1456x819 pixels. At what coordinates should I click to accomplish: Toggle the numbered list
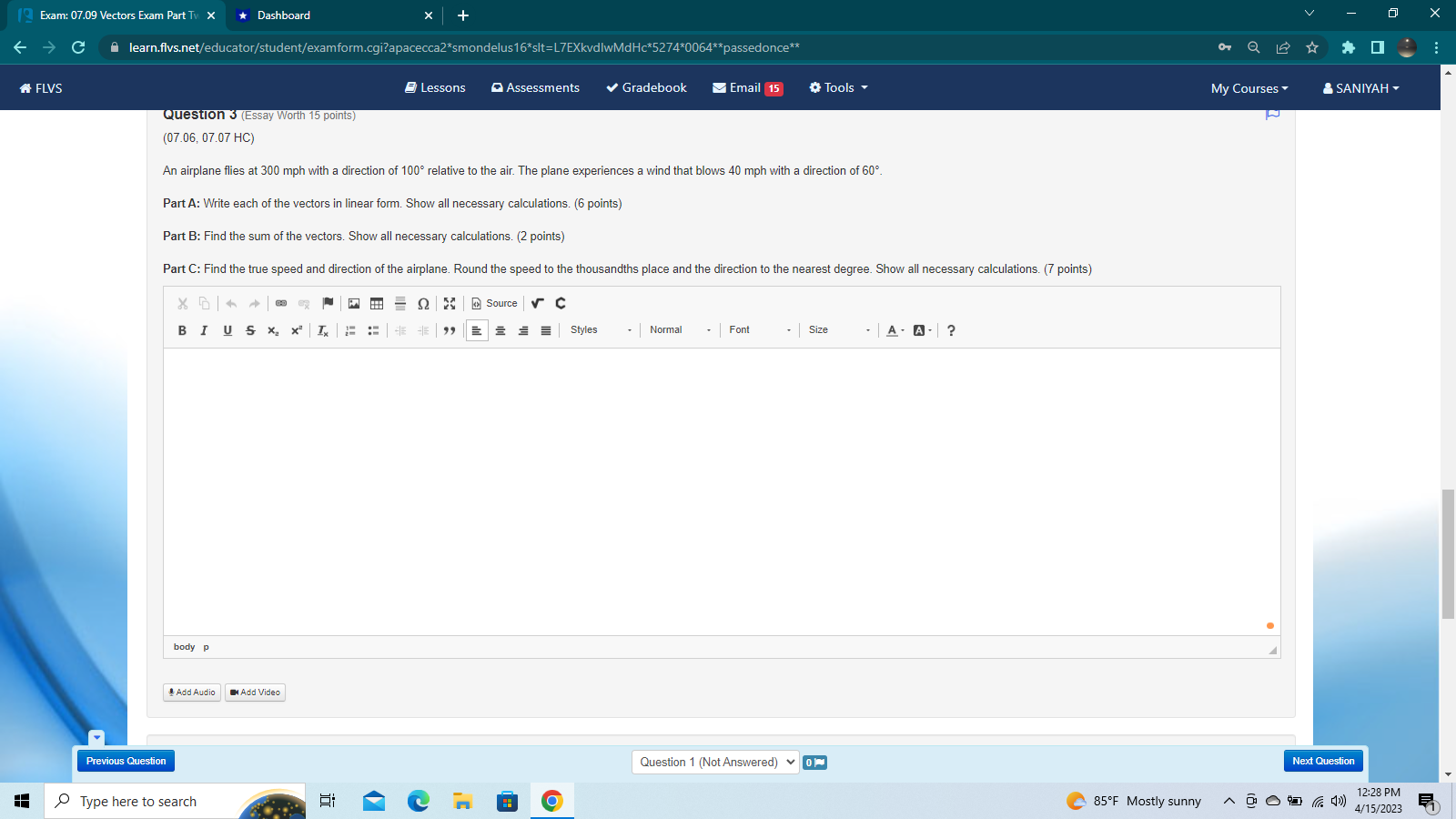point(350,330)
